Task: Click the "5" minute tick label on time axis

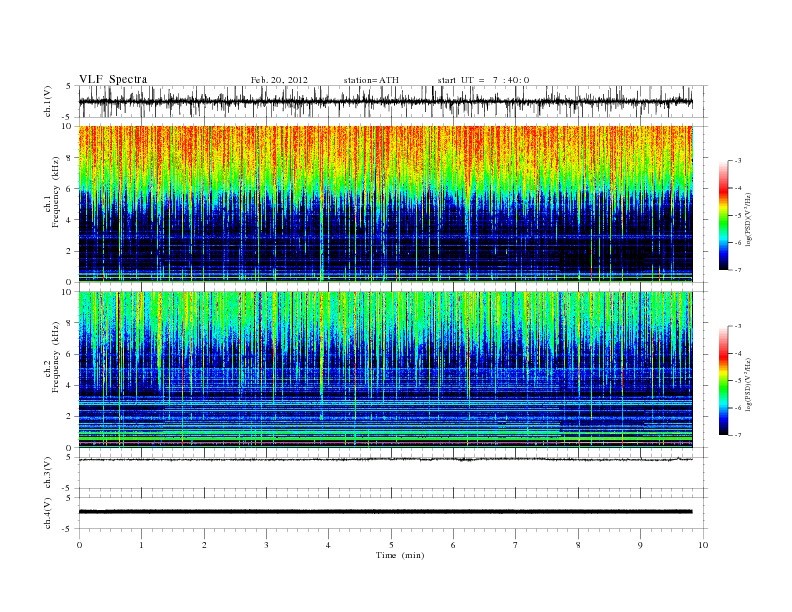Action: pyautogui.click(x=391, y=545)
